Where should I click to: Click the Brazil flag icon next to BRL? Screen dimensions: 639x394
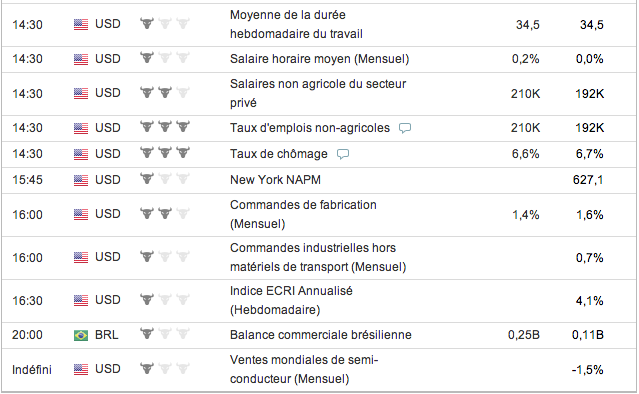coord(81,335)
